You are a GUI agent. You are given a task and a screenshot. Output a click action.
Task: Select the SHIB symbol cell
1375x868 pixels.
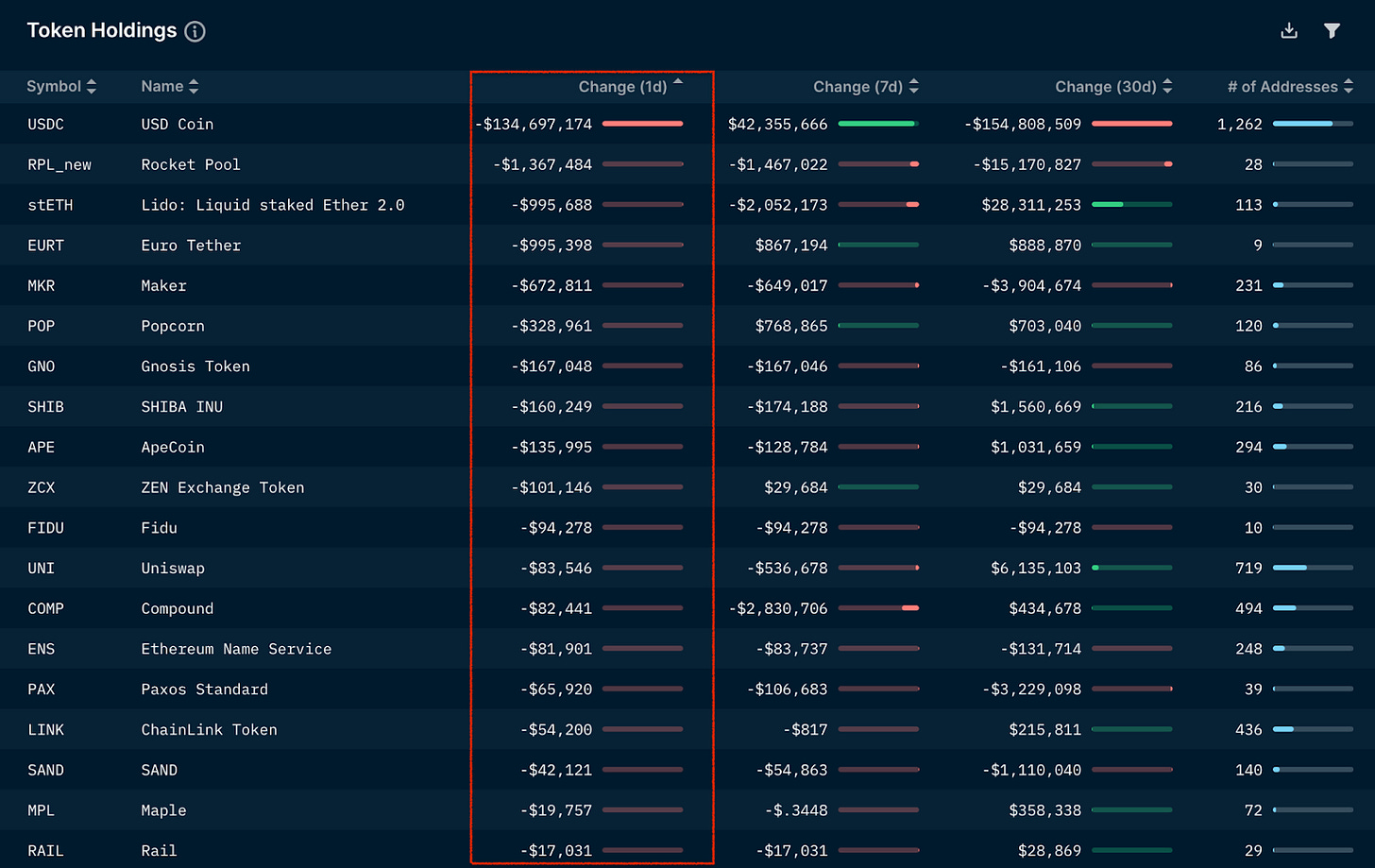45,407
